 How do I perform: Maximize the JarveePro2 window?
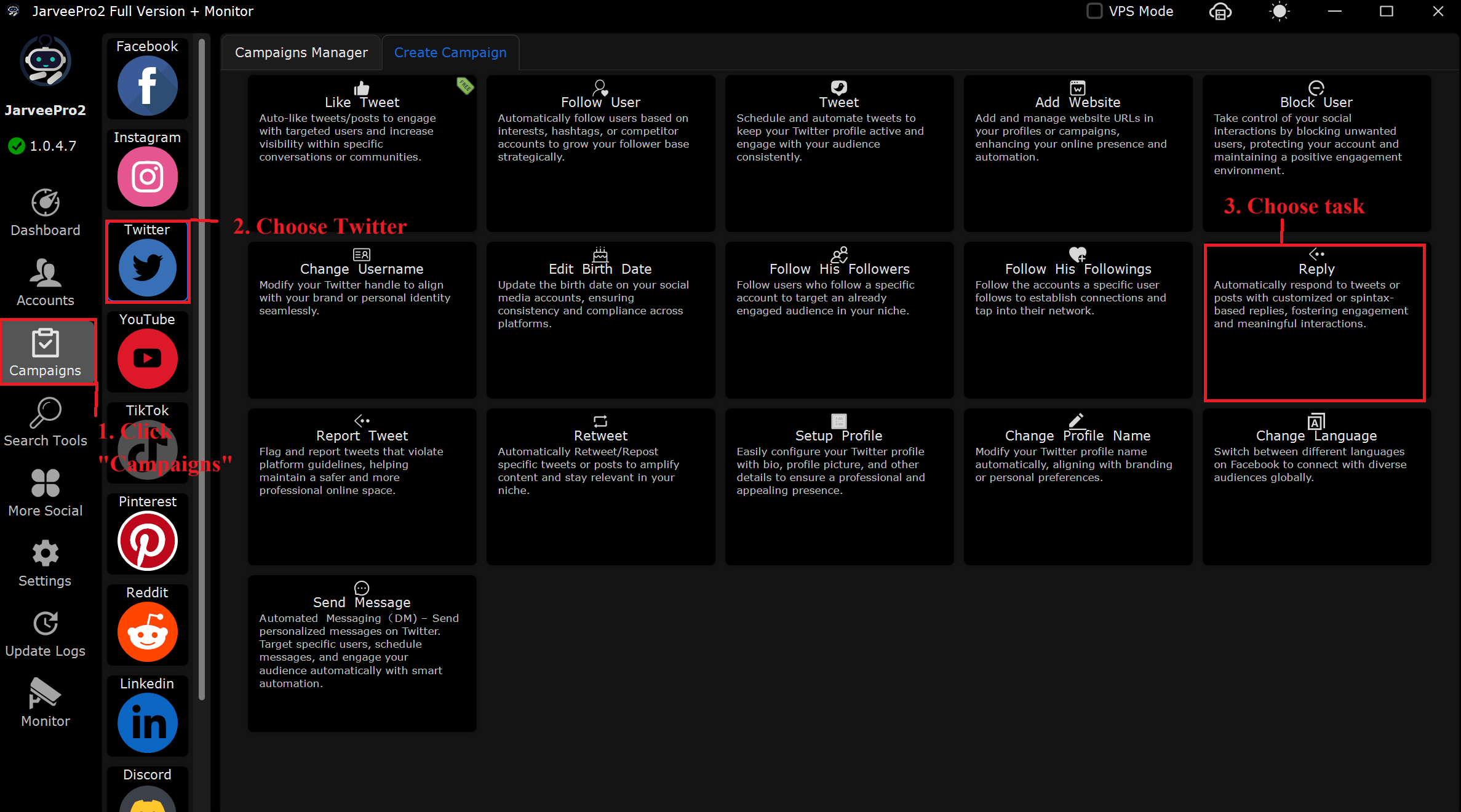coord(1387,11)
